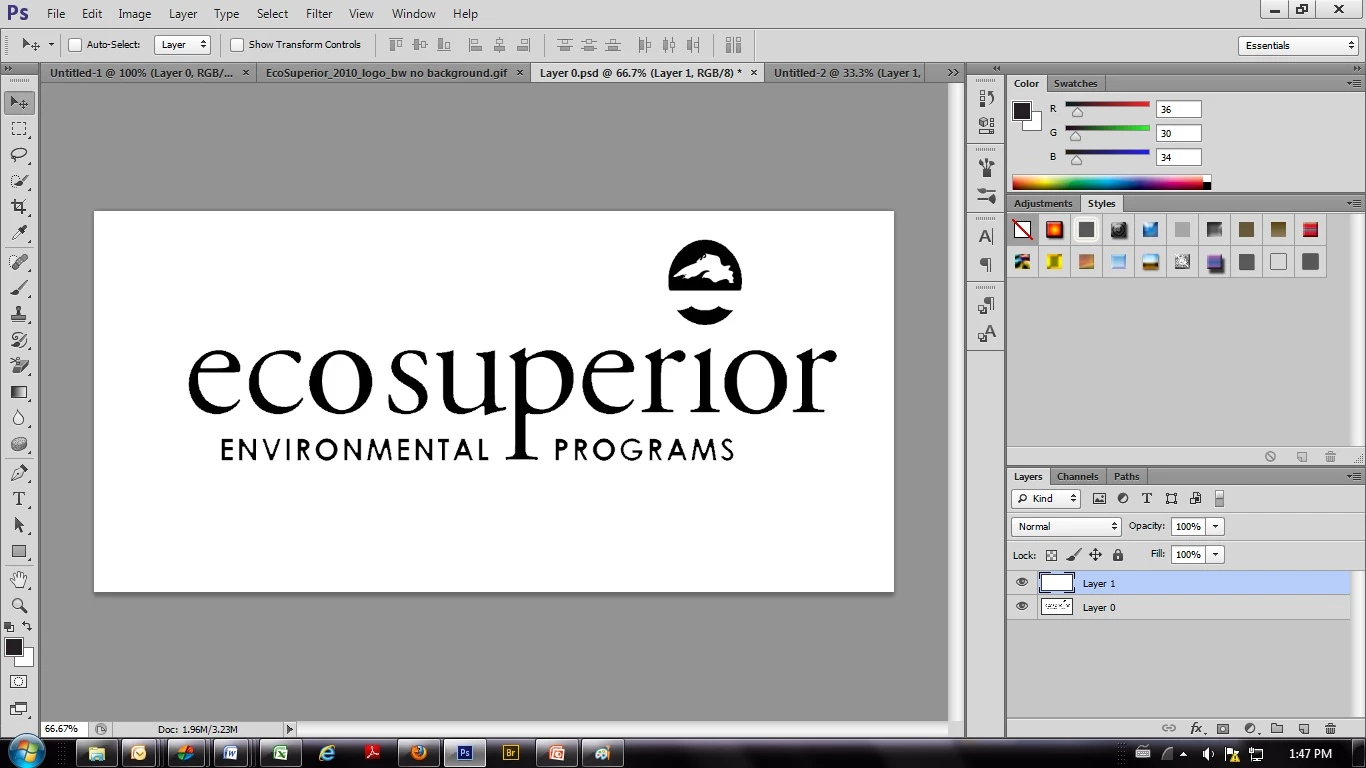Image resolution: width=1366 pixels, height=768 pixels.
Task: Toggle the layer filter switch
Action: [1219, 498]
